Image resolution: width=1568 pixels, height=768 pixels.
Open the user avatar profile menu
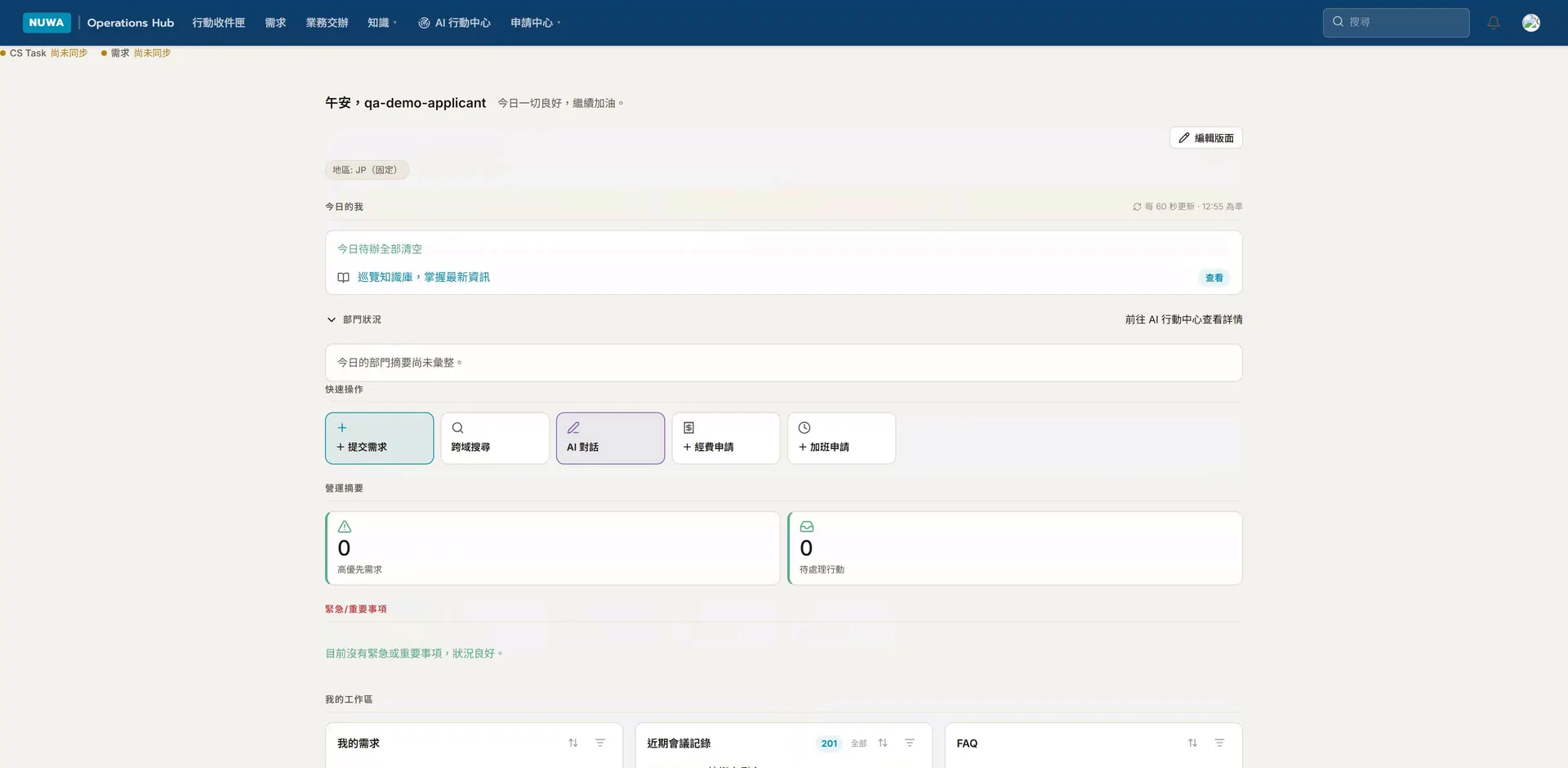point(1531,23)
